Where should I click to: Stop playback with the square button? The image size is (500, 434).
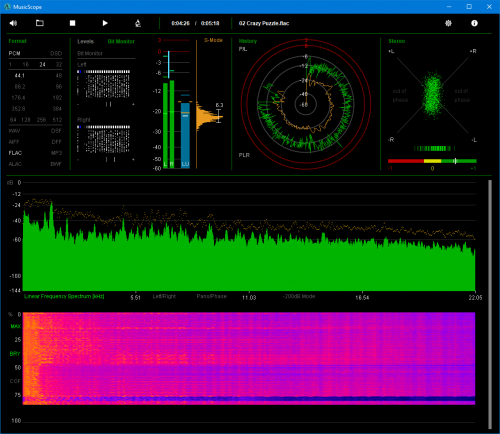pyautogui.click(x=72, y=23)
